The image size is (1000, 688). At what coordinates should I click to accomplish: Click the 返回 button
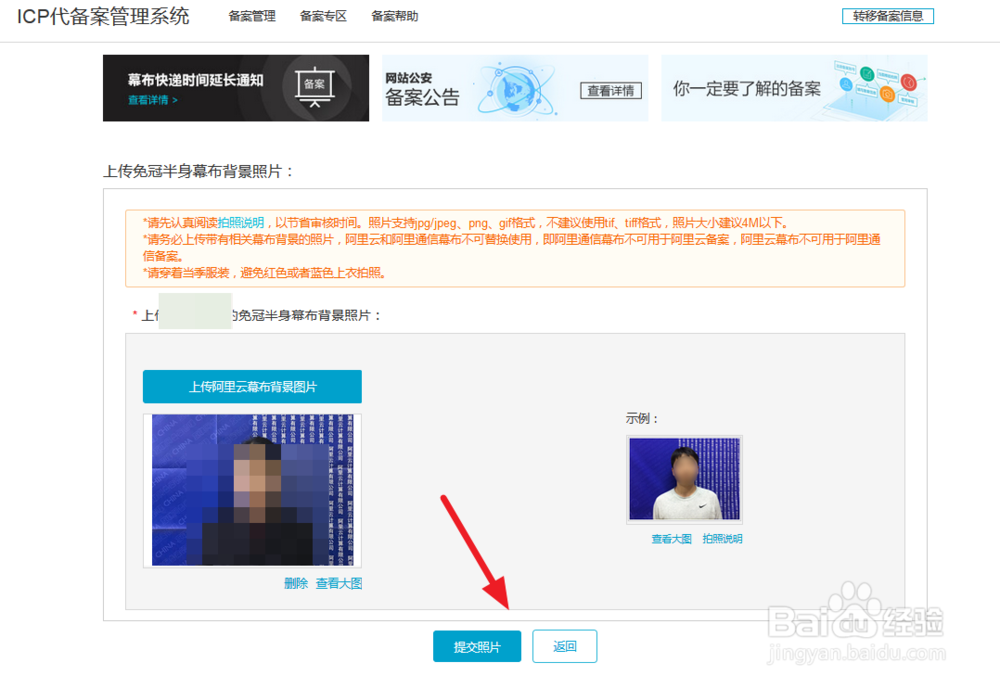(x=564, y=647)
